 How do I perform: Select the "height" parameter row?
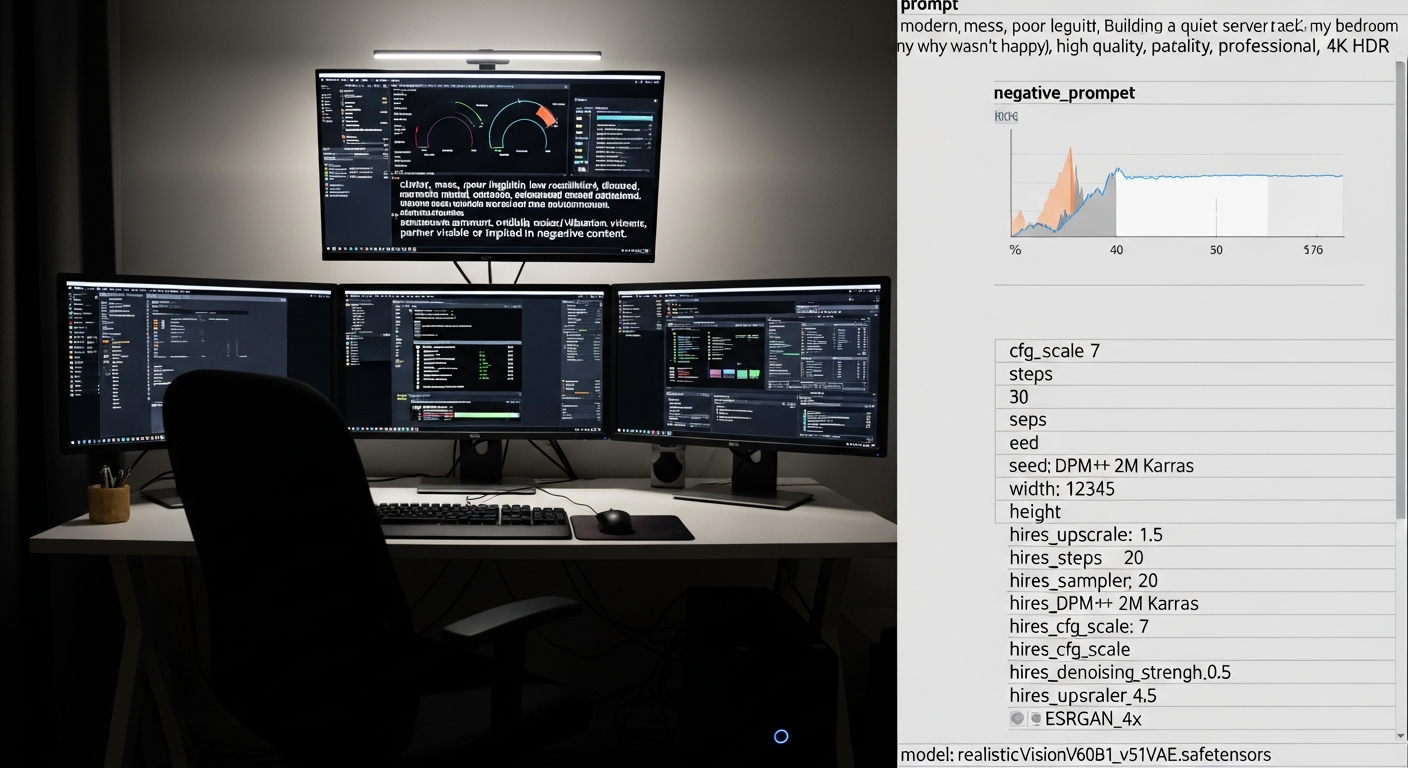[x=1035, y=512]
